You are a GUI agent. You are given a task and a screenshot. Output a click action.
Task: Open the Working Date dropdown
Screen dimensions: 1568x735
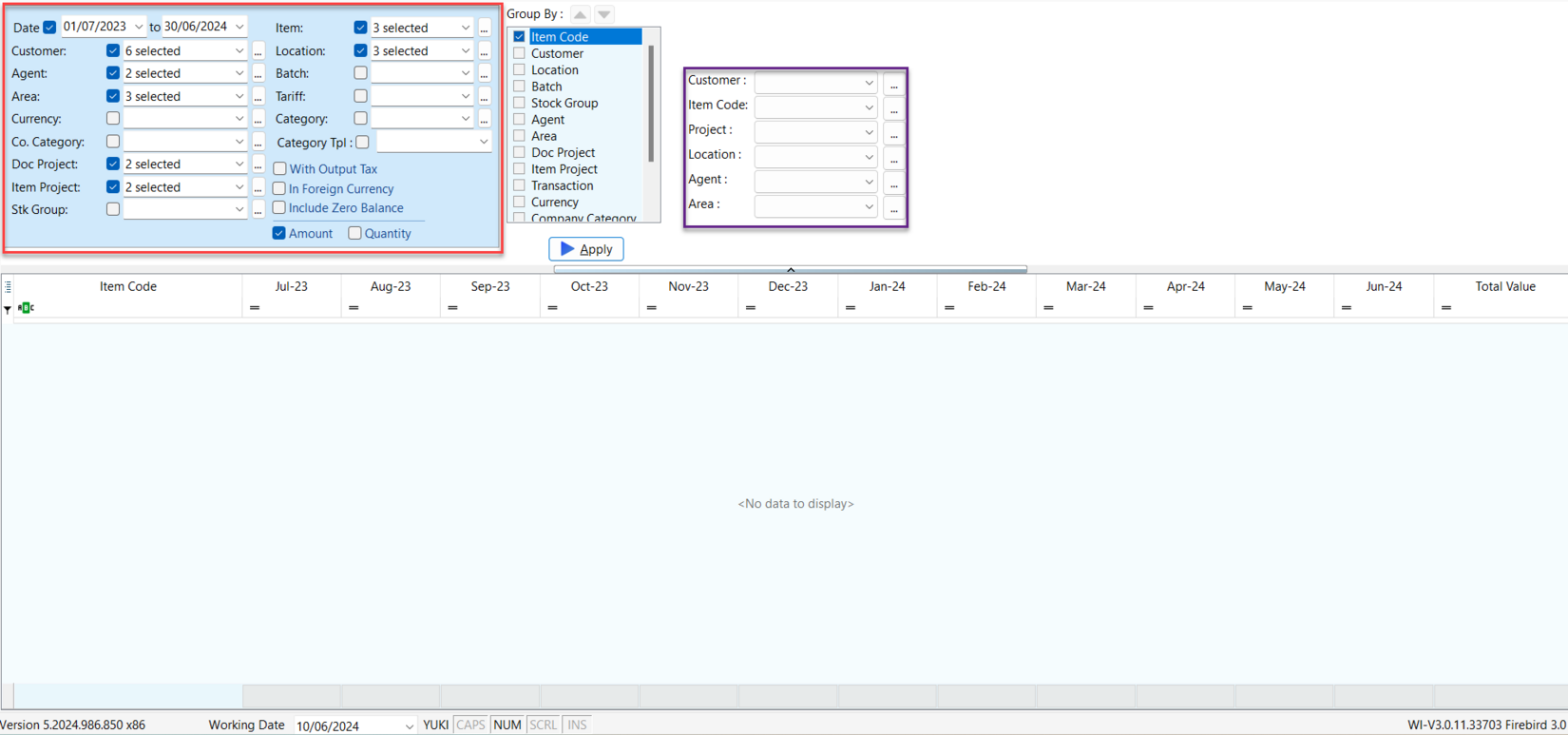[409, 725]
